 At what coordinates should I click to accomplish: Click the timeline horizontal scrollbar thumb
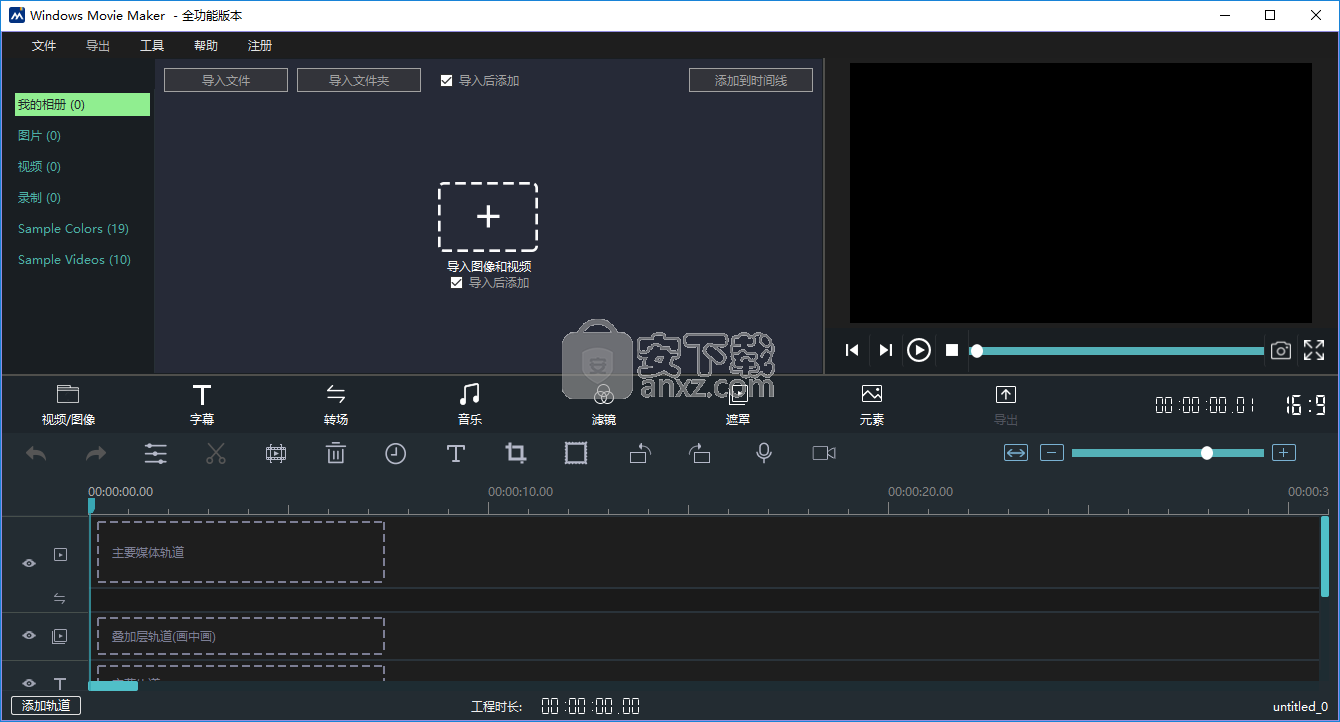[x=113, y=686]
